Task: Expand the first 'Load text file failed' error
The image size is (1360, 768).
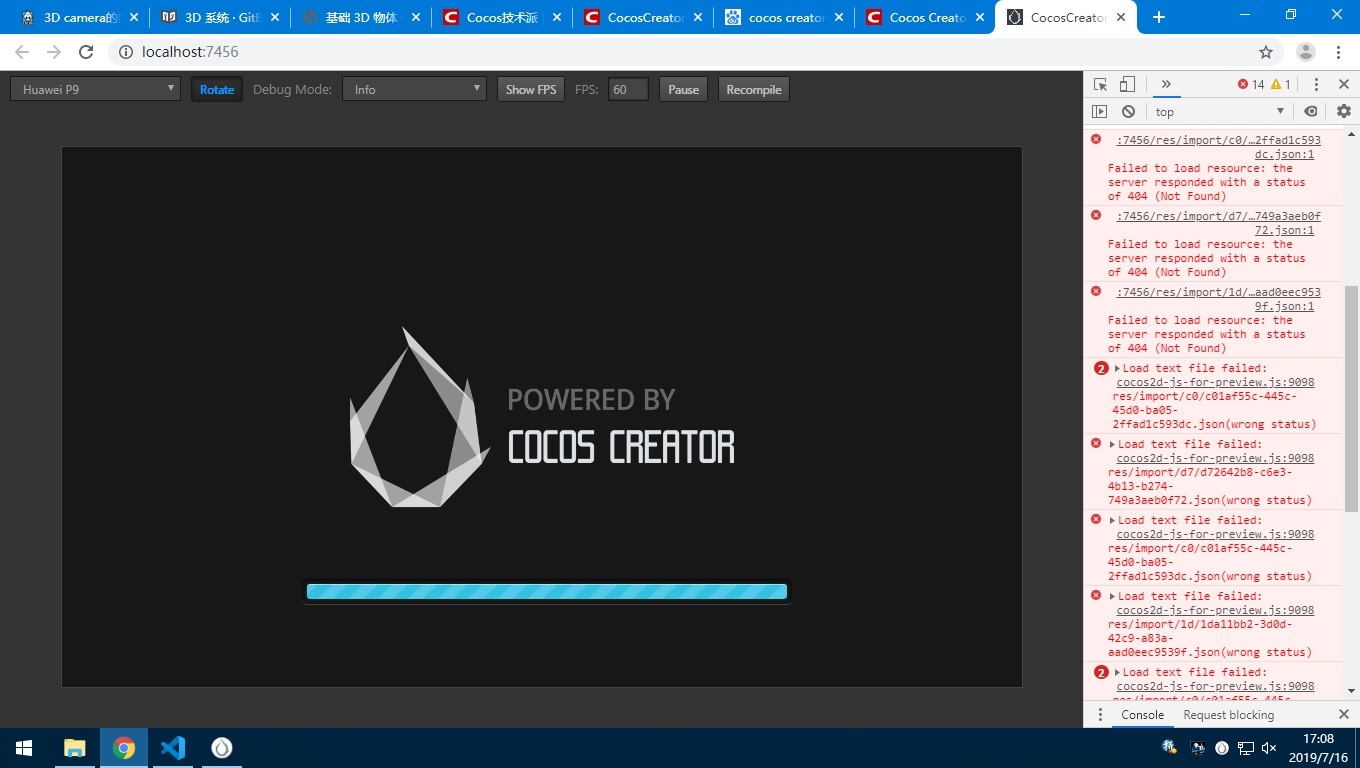Action: tap(1117, 368)
